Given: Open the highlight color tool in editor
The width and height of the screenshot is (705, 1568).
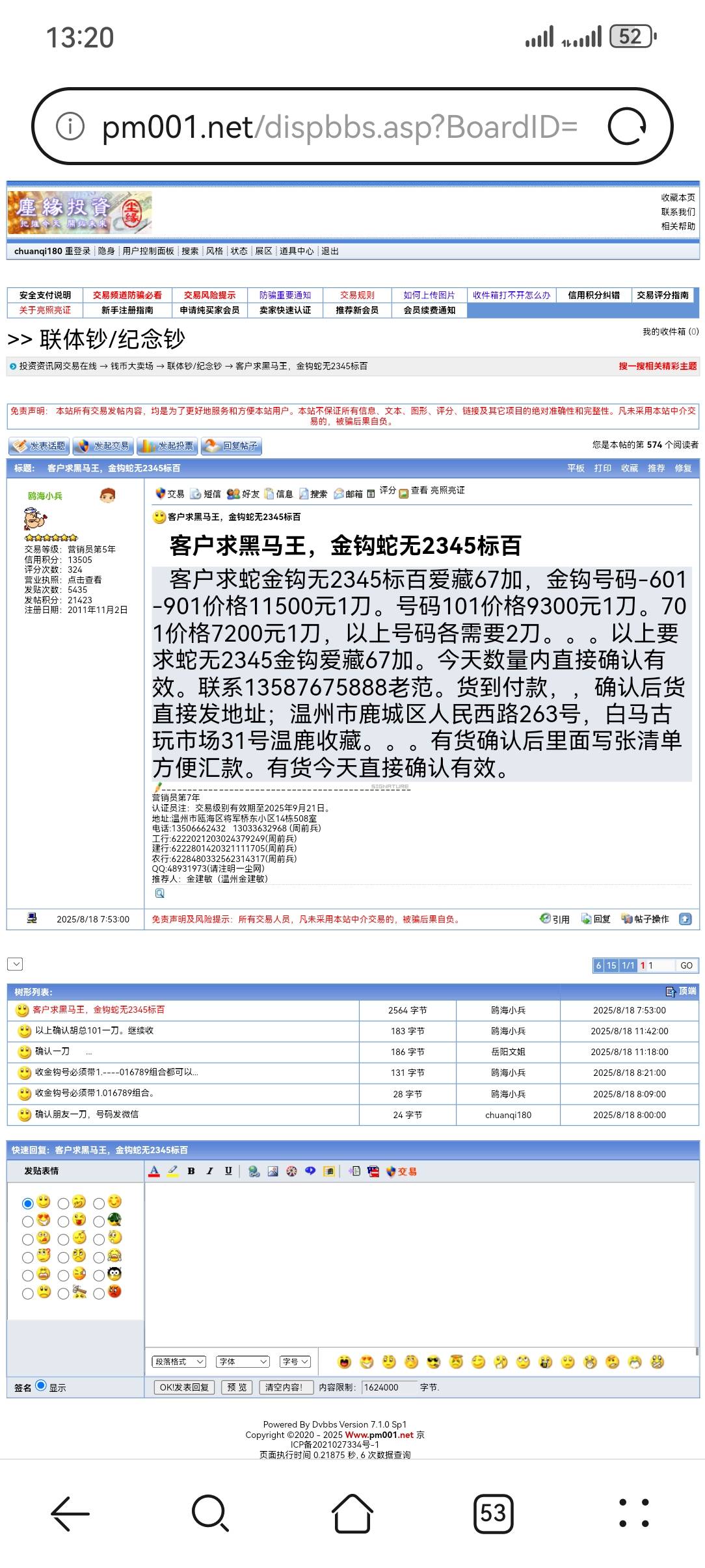Looking at the screenshot, I should click(x=172, y=1171).
